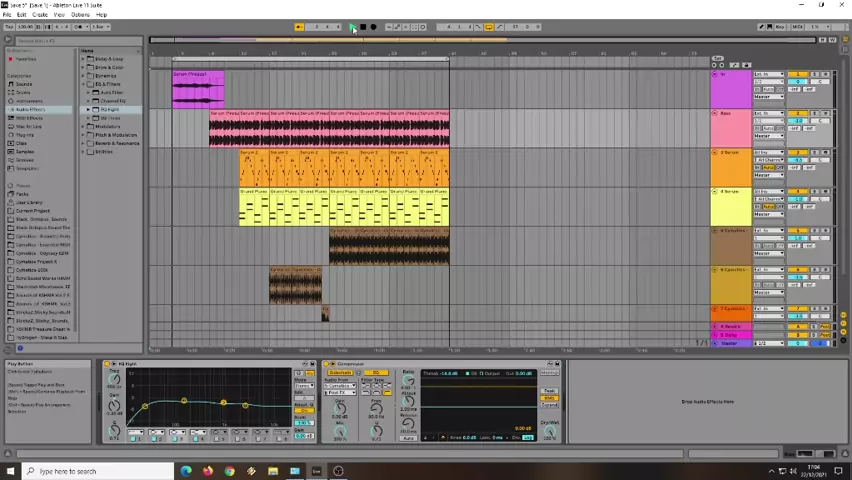Expand the Dynamics folder in browser
Viewport: 852px width, 480px height.
105,76
